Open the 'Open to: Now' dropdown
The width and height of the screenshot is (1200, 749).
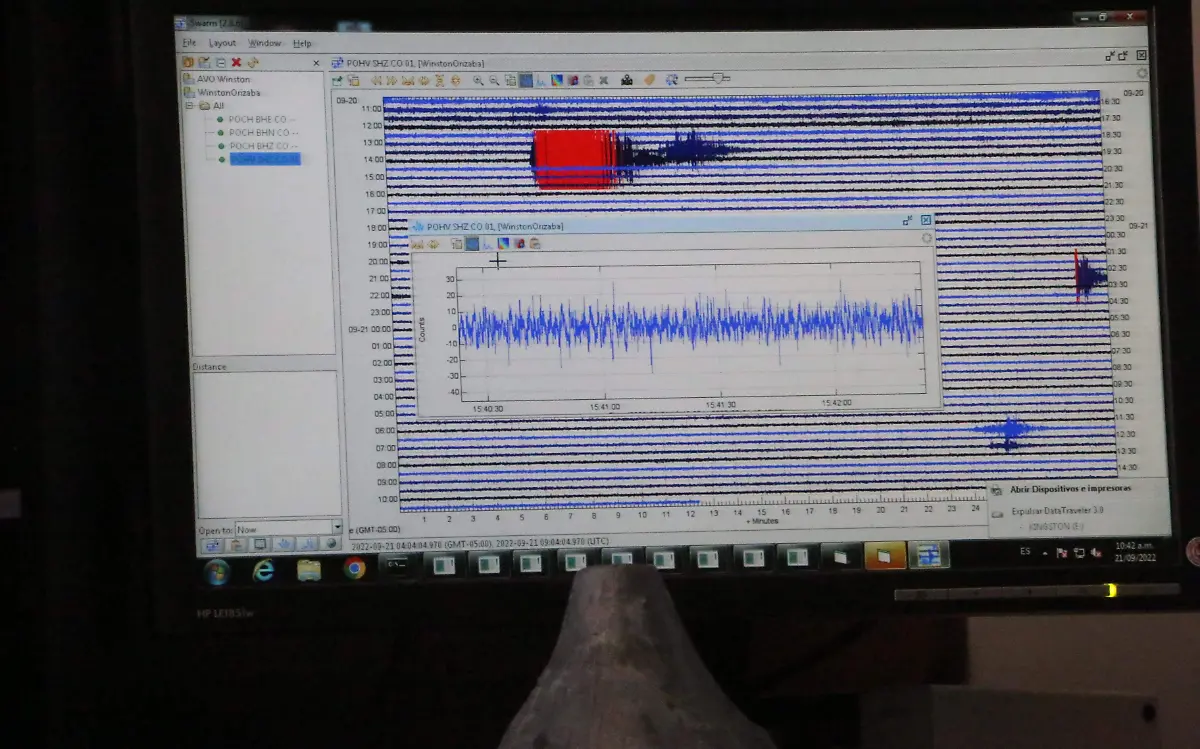click(x=336, y=528)
